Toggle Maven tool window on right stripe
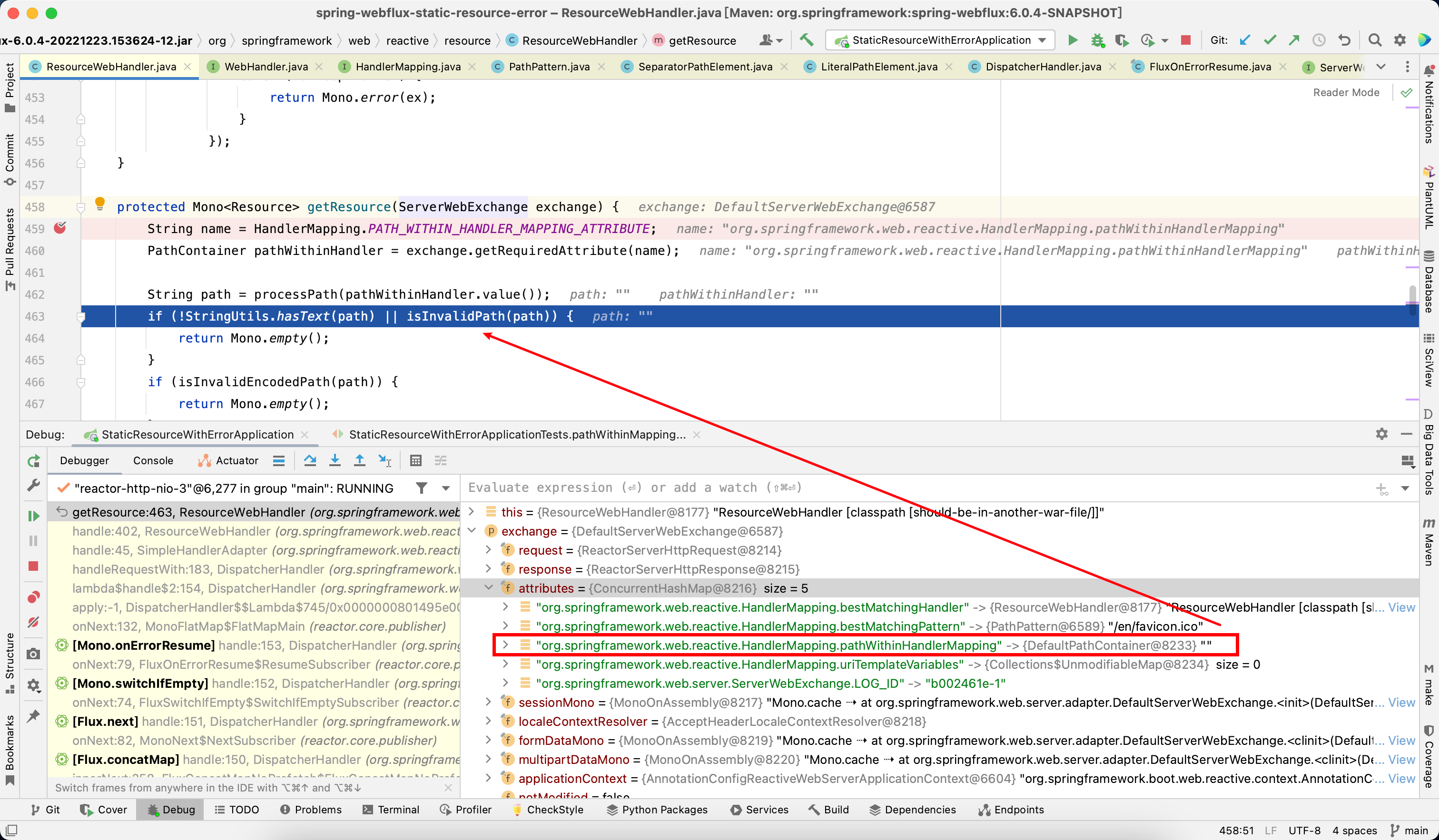 click(x=1428, y=542)
